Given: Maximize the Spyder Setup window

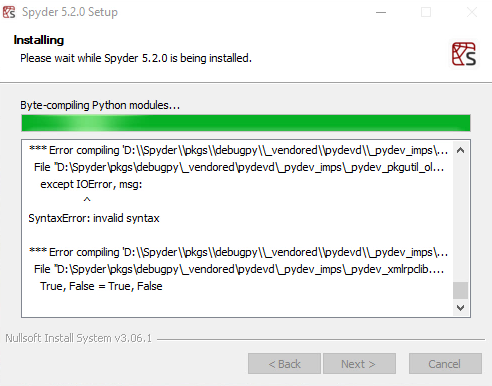Looking at the screenshot, I should (x=426, y=12).
